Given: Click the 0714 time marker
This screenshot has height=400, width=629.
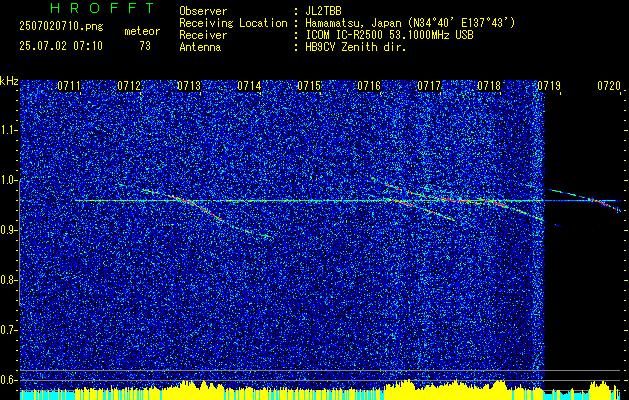Looking at the screenshot, I should pos(249,86).
